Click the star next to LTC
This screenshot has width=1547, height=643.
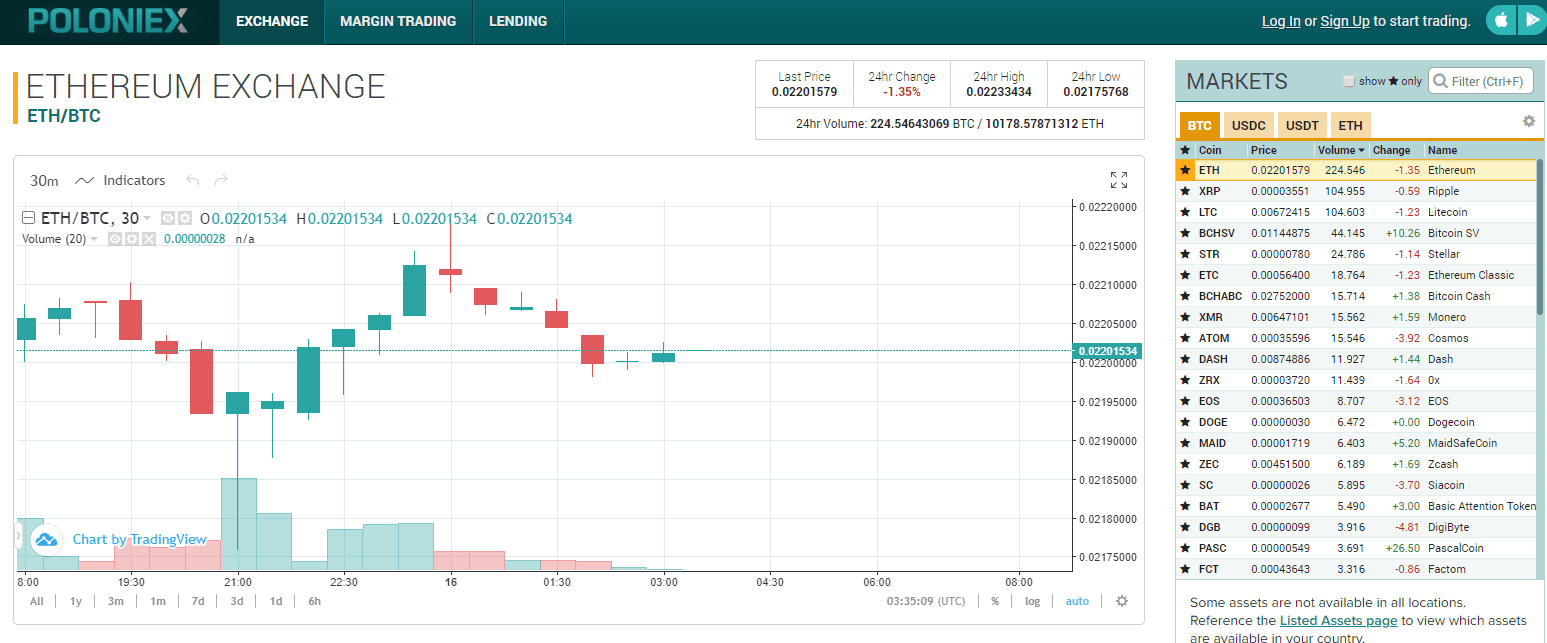[x=1185, y=212]
